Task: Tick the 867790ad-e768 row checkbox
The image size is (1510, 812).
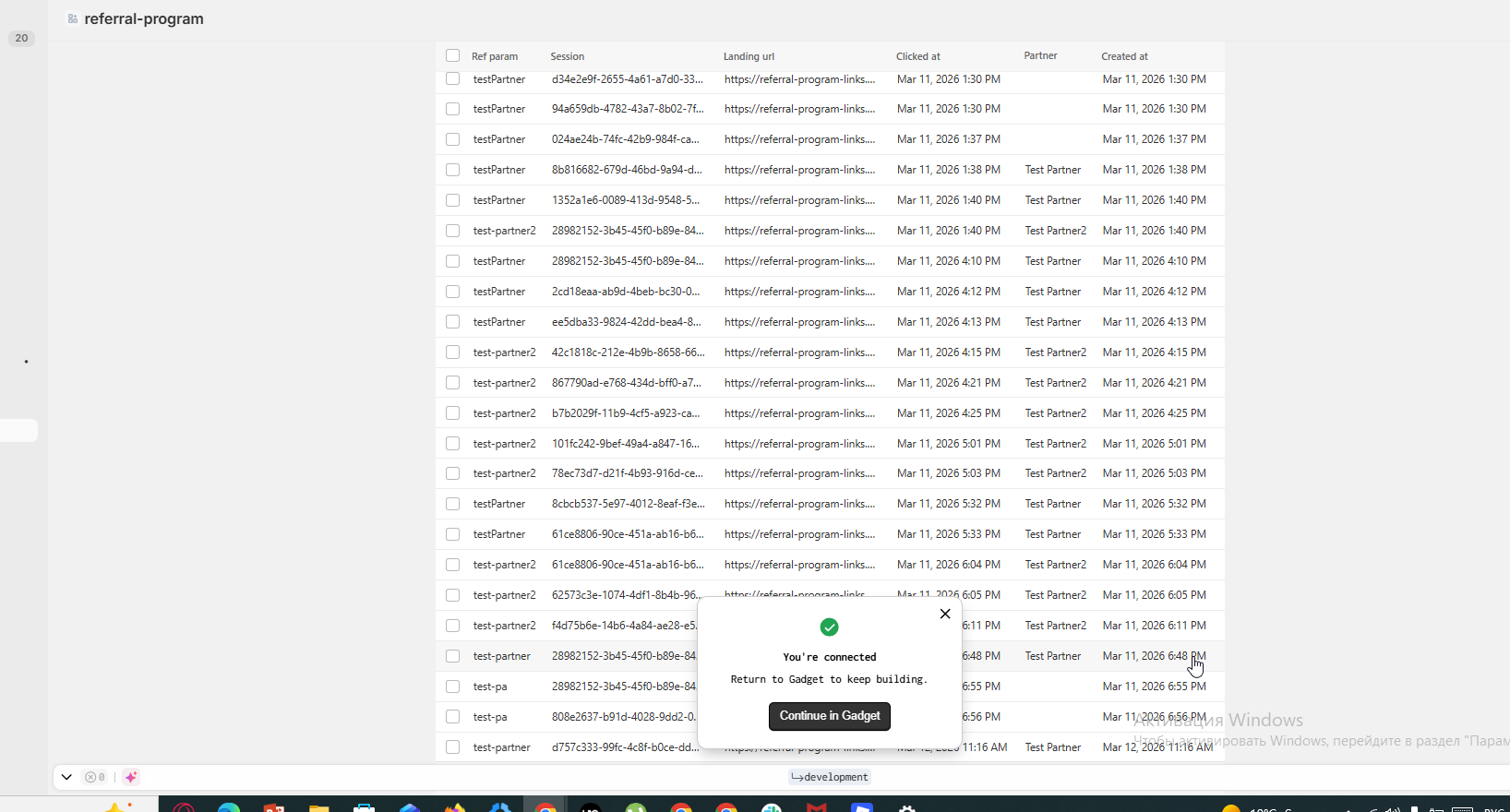Action: 452,383
